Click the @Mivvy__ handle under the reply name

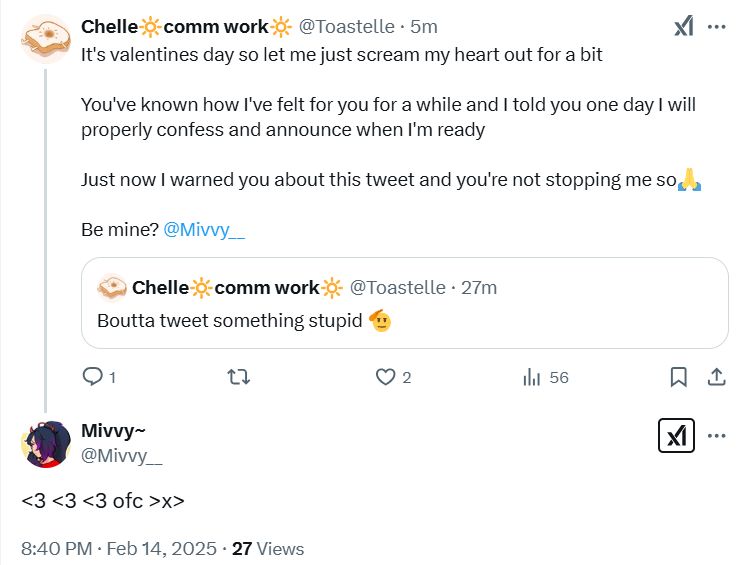click(x=121, y=456)
